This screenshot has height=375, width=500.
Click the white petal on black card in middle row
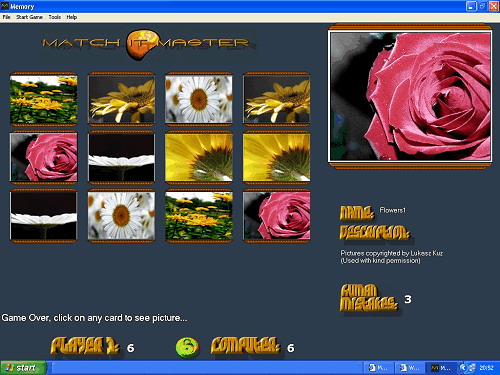(121, 157)
